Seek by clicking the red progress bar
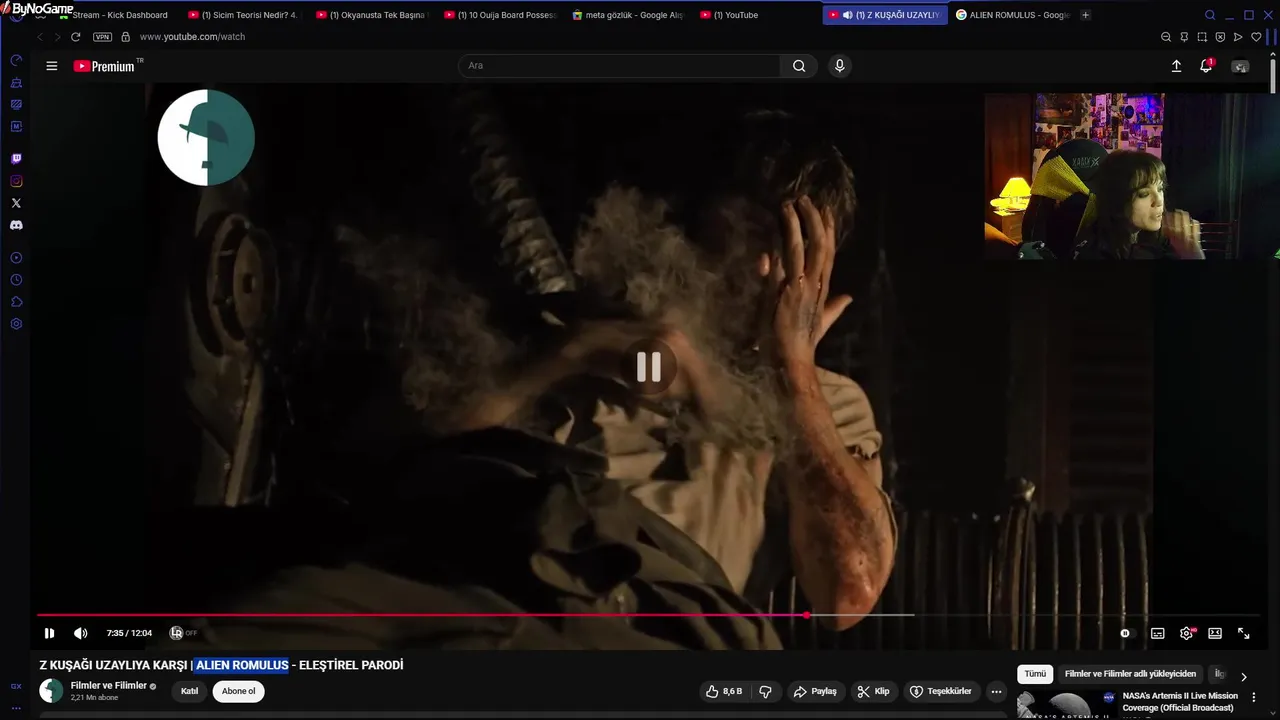 [x=420, y=615]
